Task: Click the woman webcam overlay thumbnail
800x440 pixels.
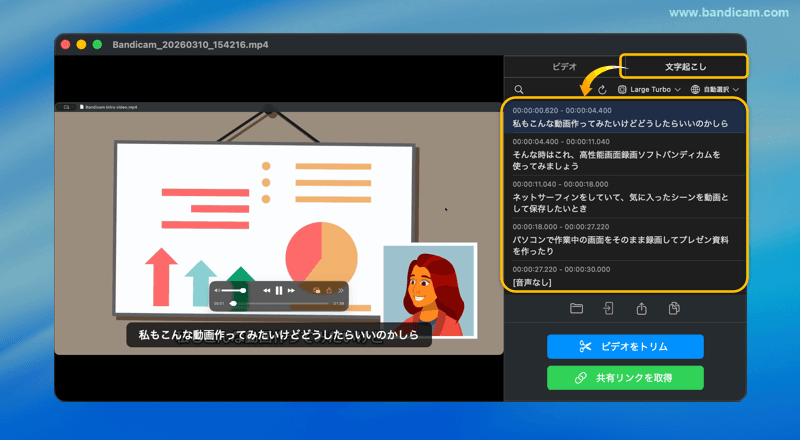Action: pyautogui.click(x=430, y=290)
